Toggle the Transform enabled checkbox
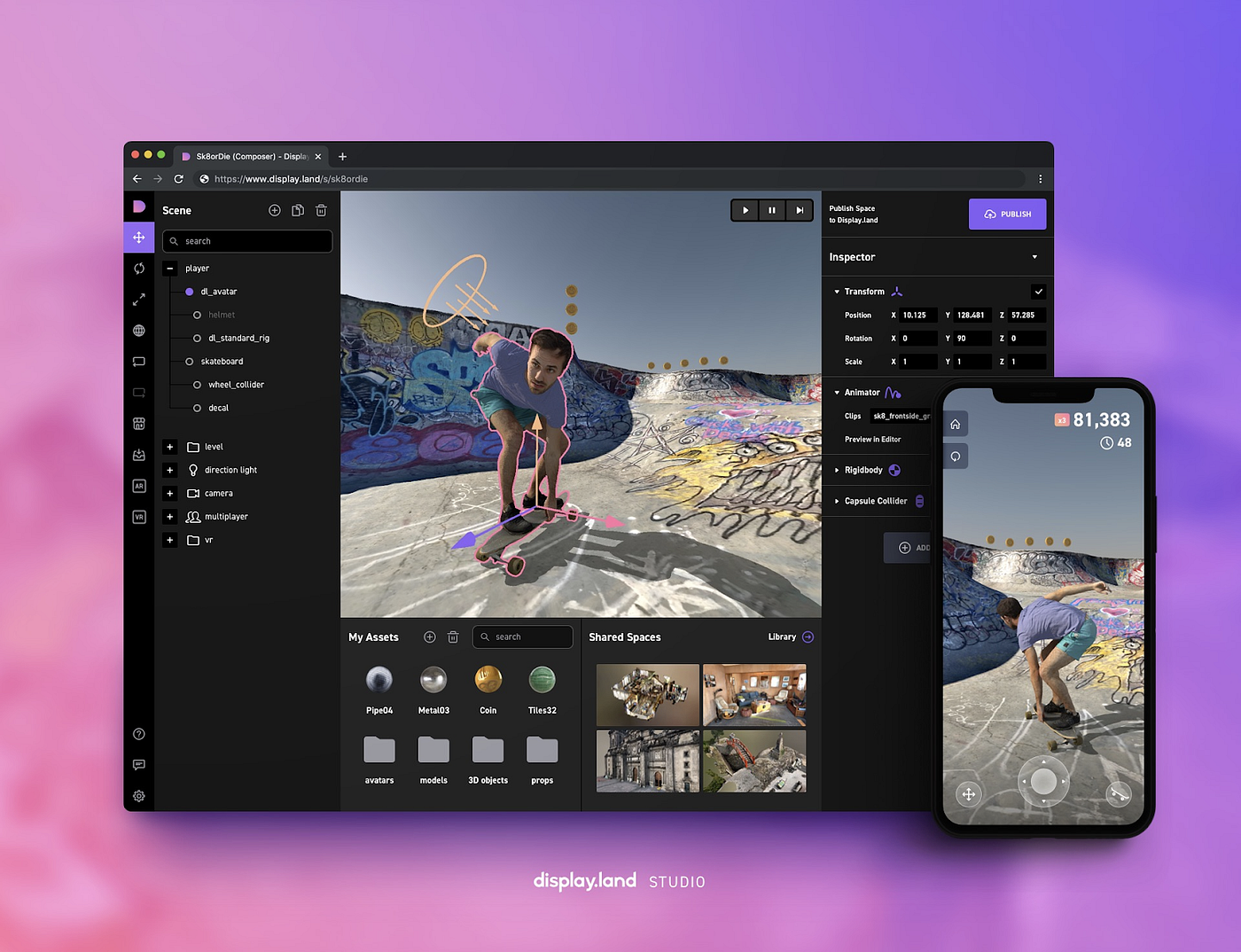The image size is (1241, 952). 1039,292
